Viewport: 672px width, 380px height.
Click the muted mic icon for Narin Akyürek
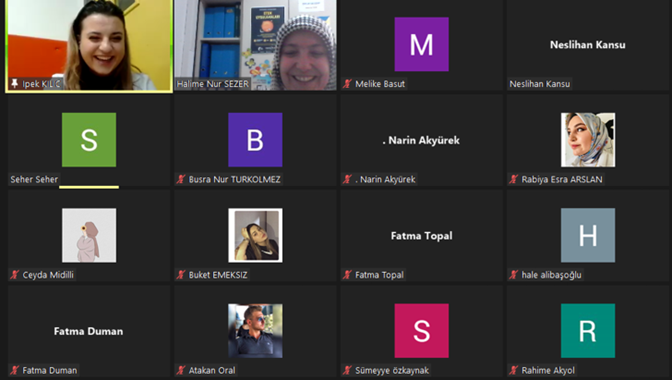(x=347, y=180)
